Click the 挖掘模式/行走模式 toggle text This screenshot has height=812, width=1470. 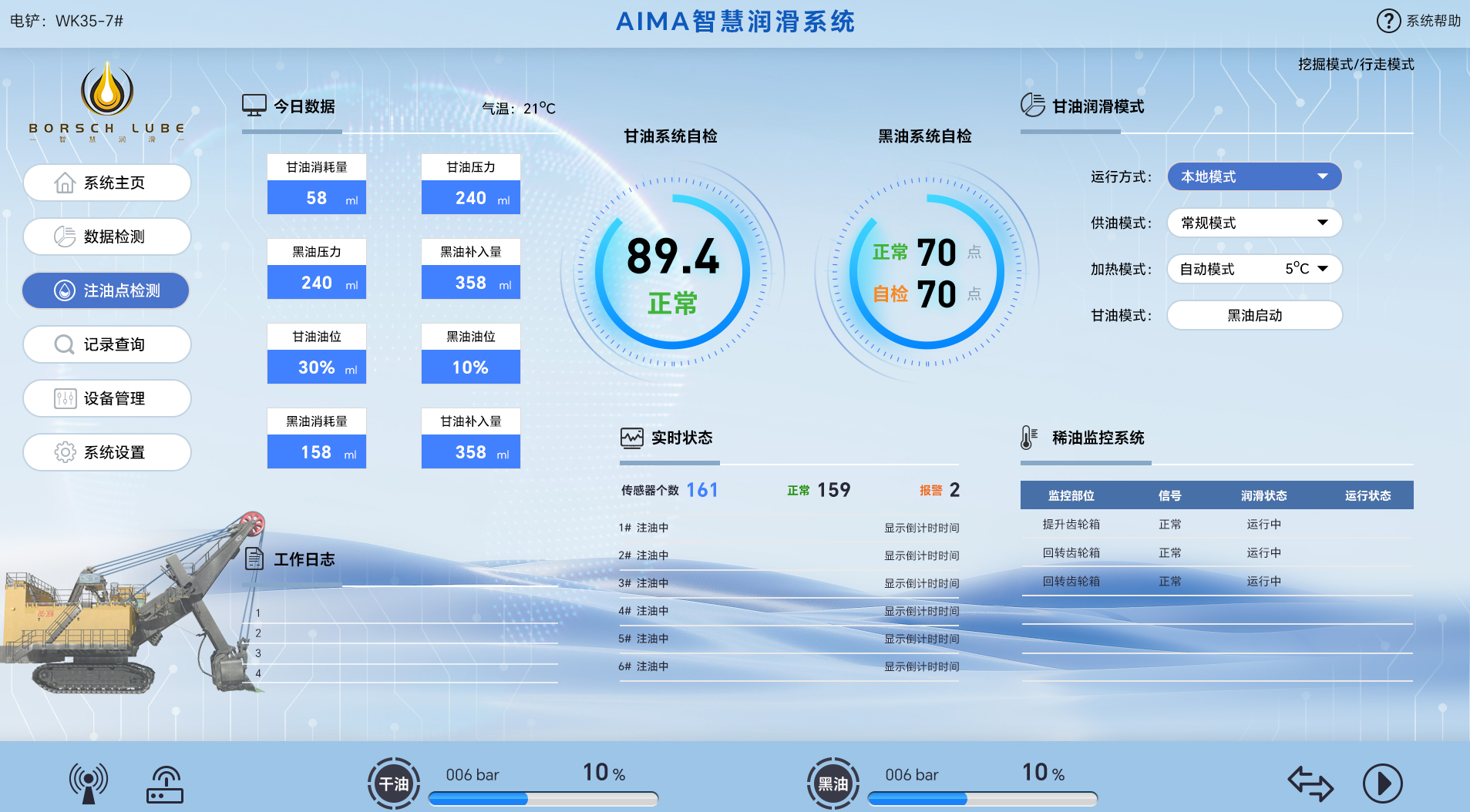(x=1356, y=64)
